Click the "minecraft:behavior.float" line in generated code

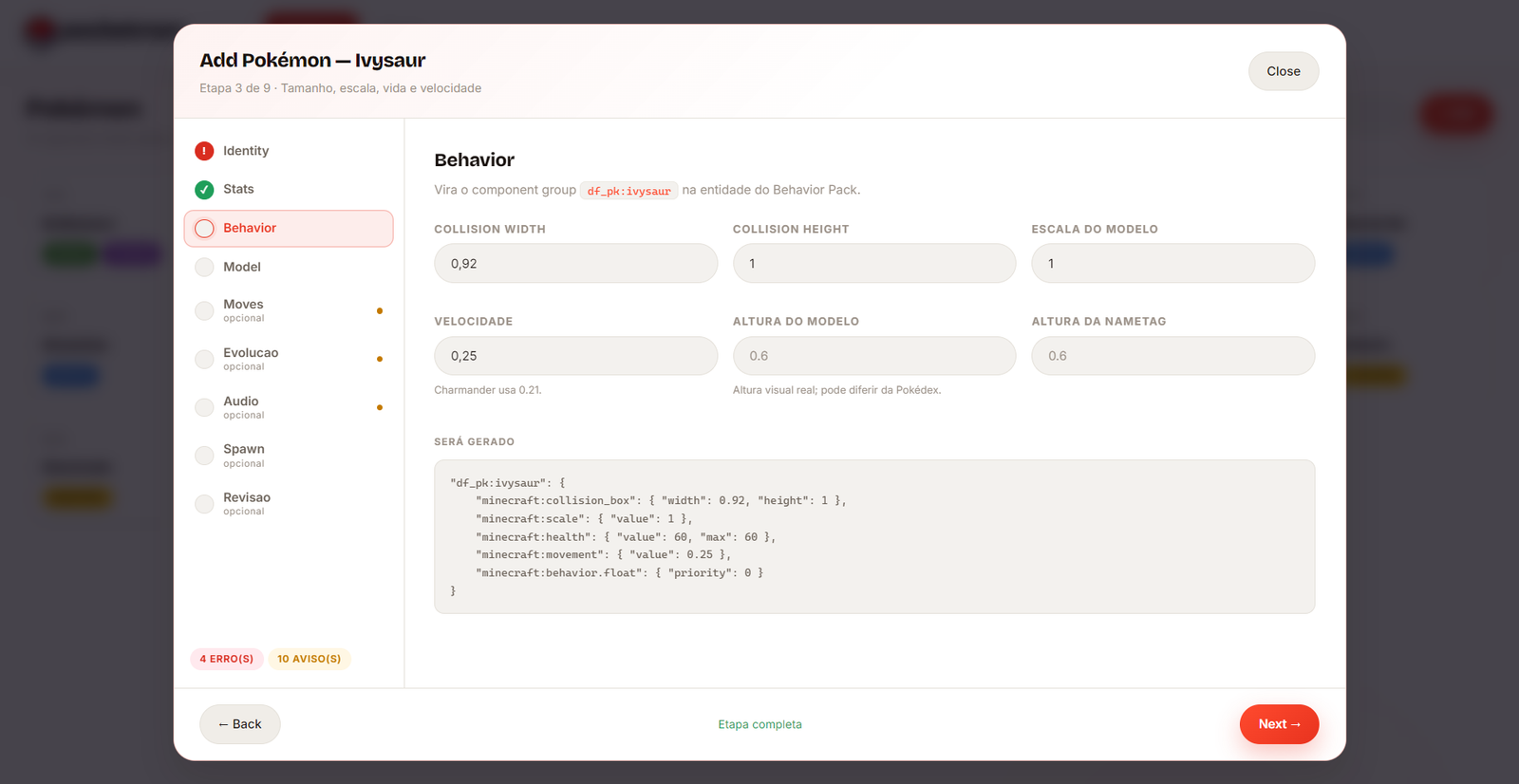[619, 572]
